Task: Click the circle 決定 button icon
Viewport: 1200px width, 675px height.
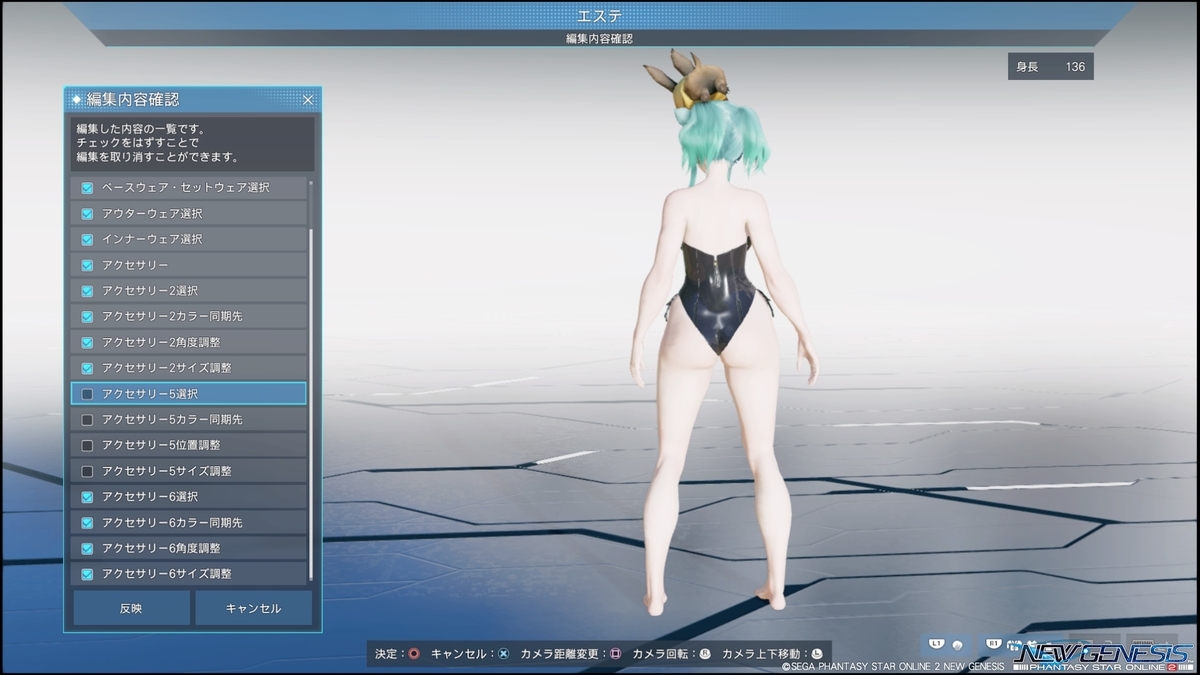Action: coord(414,654)
